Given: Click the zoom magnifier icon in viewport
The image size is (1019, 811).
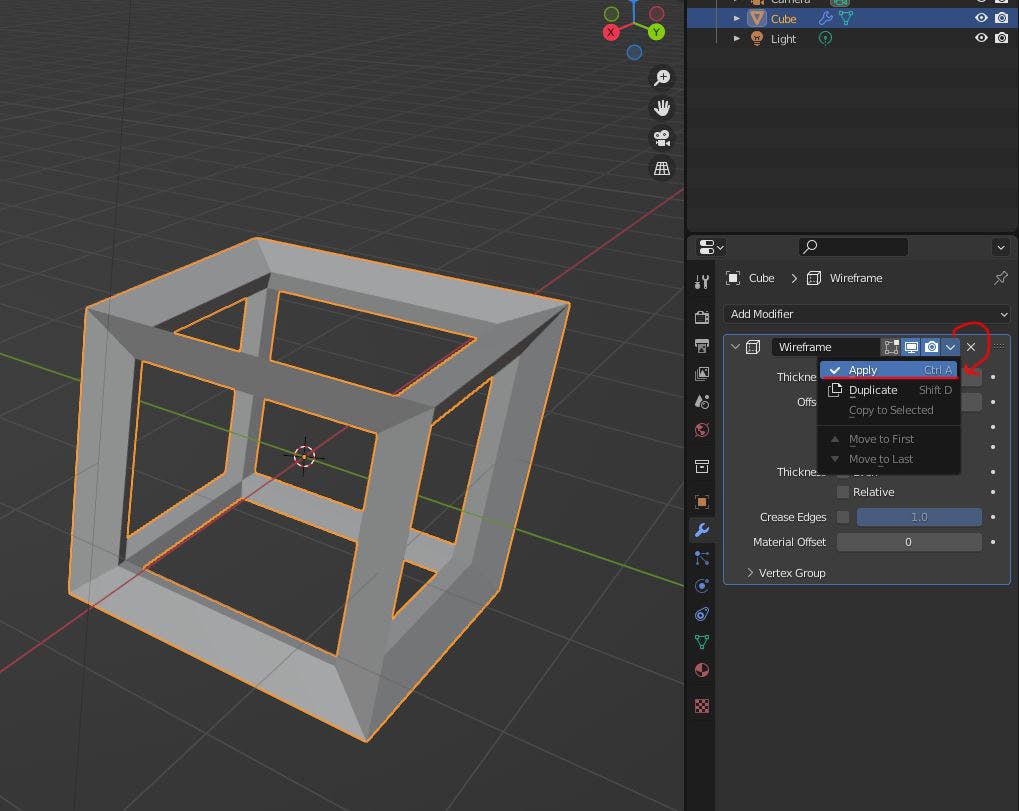Looking at the screenshot, I should (x=661, y=77).
